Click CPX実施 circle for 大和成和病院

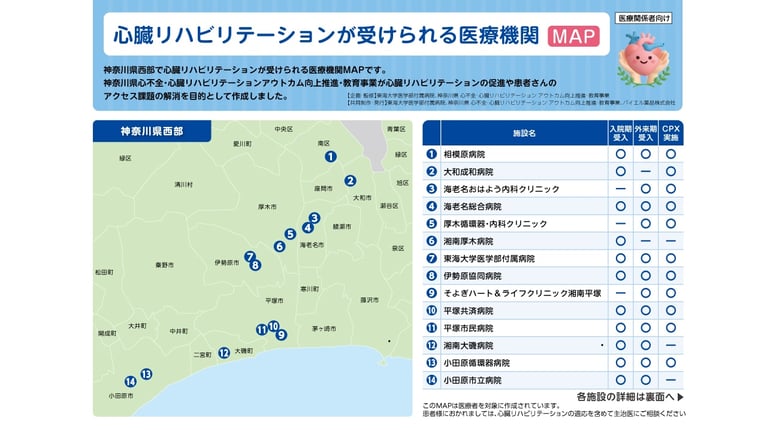point(671,172)
